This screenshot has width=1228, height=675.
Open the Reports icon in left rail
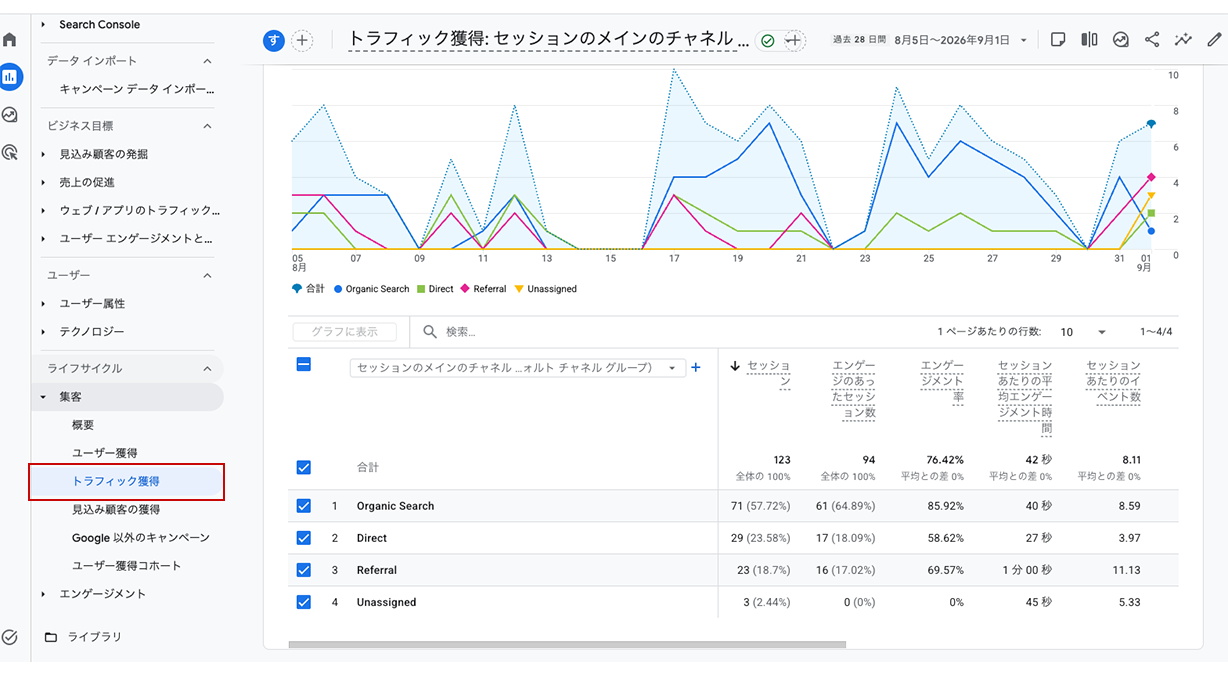click(x=10, y=76)
